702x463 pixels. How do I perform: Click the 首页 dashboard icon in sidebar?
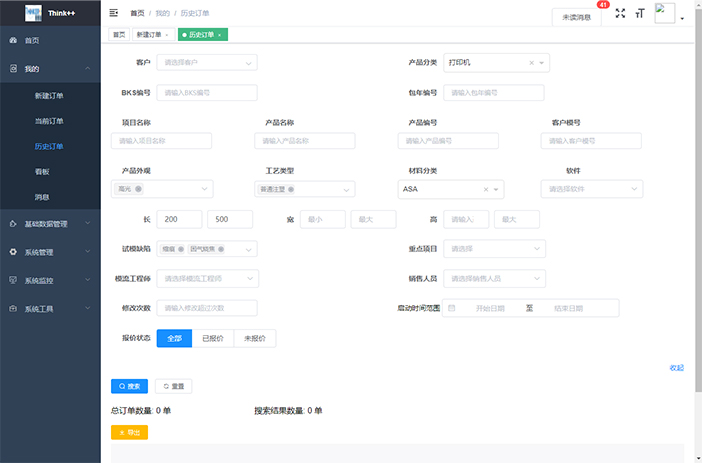click(x=13, y=40)
